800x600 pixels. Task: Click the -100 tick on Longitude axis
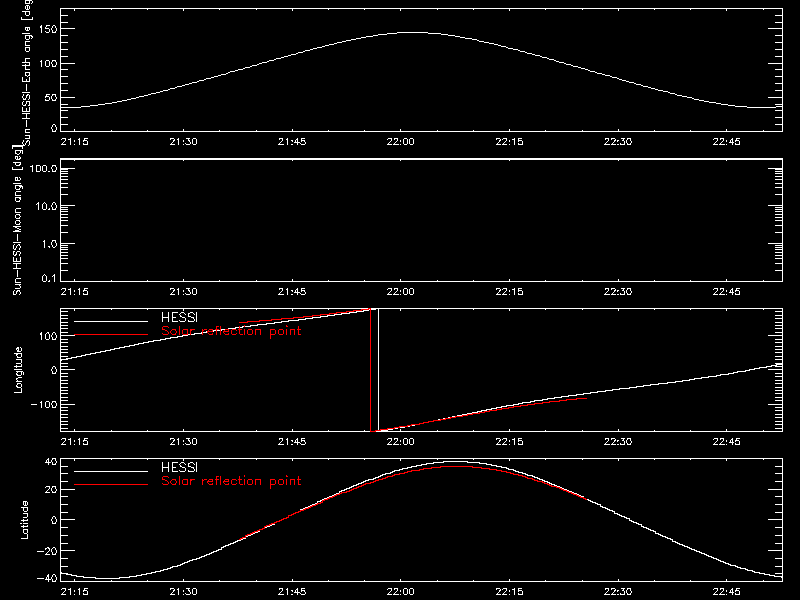click(x=44, y=404)
